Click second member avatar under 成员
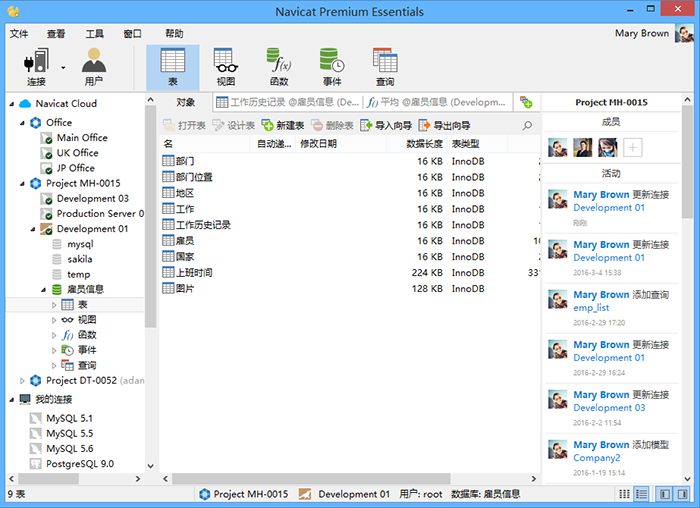Viewport: 700px width, 508px height. click(x=583, y=148)
